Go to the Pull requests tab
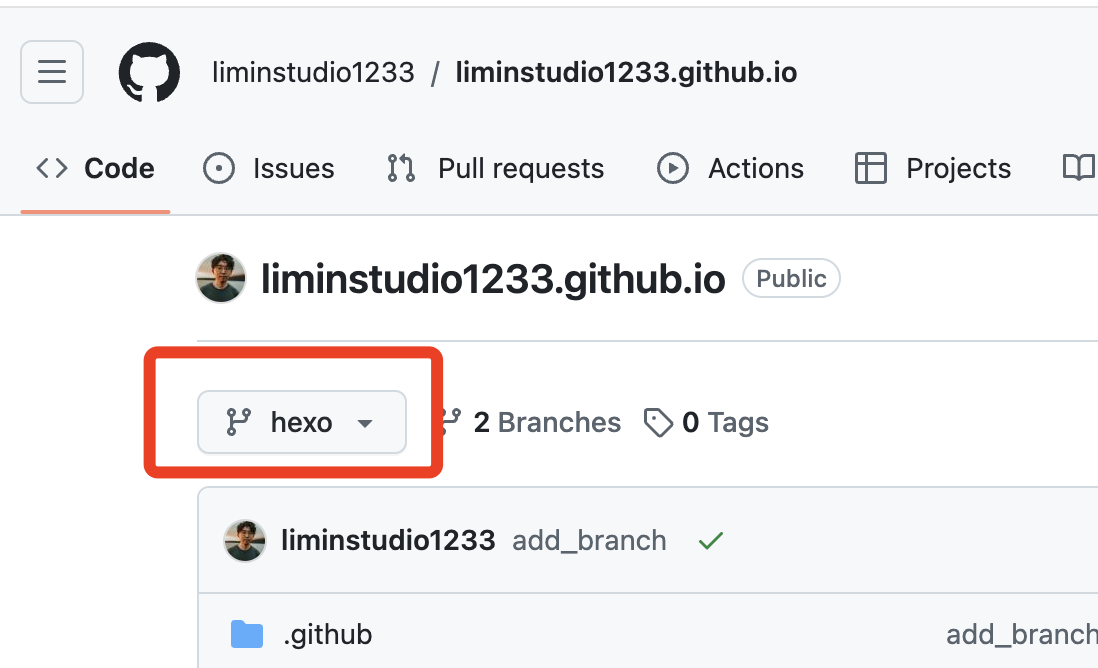The width and height of the screenshot is (1098, 668). [495, 169]
